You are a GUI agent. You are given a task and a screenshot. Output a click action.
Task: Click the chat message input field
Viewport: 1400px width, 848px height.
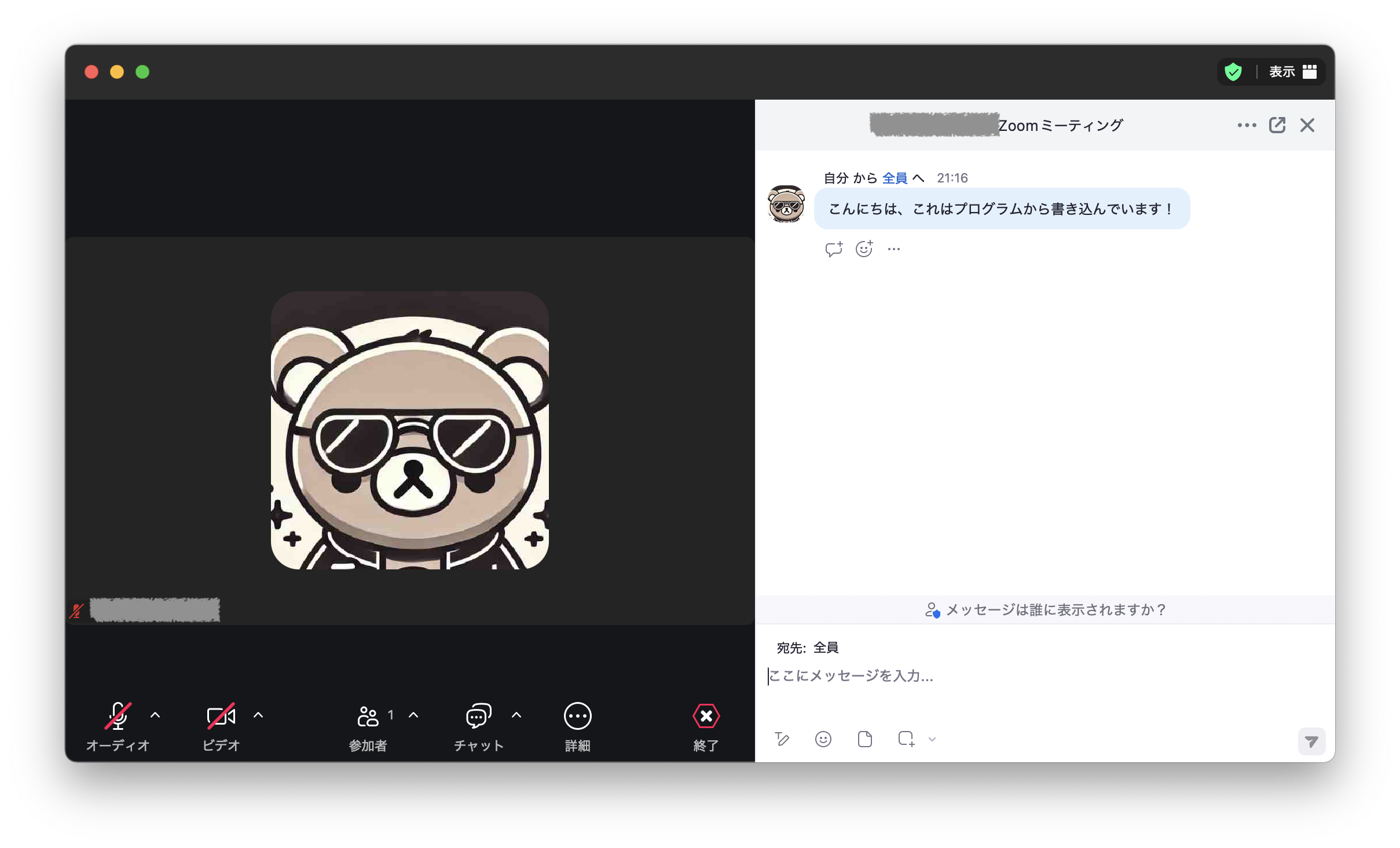coord(926,676)
